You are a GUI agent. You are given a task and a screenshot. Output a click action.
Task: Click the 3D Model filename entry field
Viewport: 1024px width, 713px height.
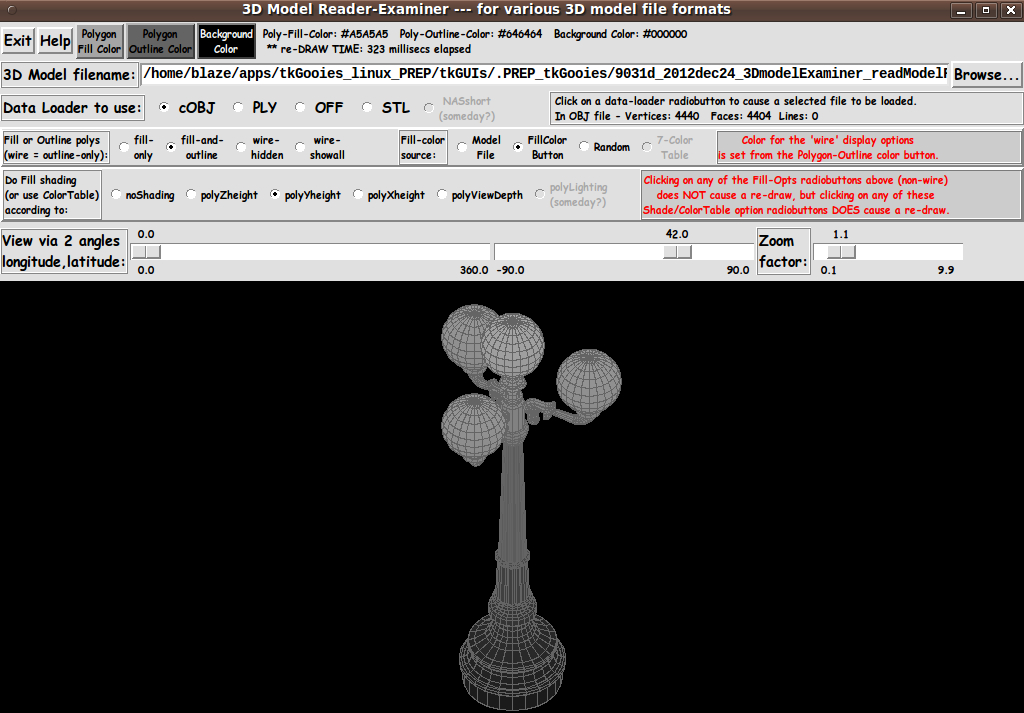pos(545,74)
